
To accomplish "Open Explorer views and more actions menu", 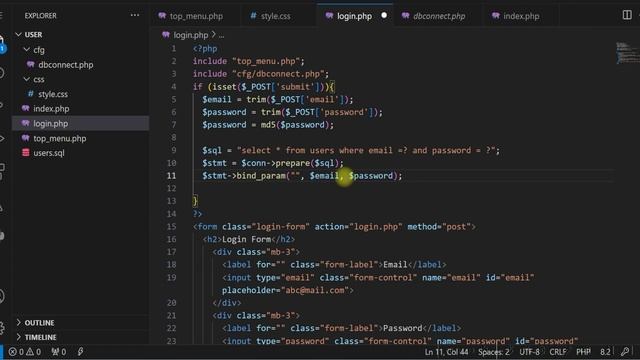I will [135, 15].
